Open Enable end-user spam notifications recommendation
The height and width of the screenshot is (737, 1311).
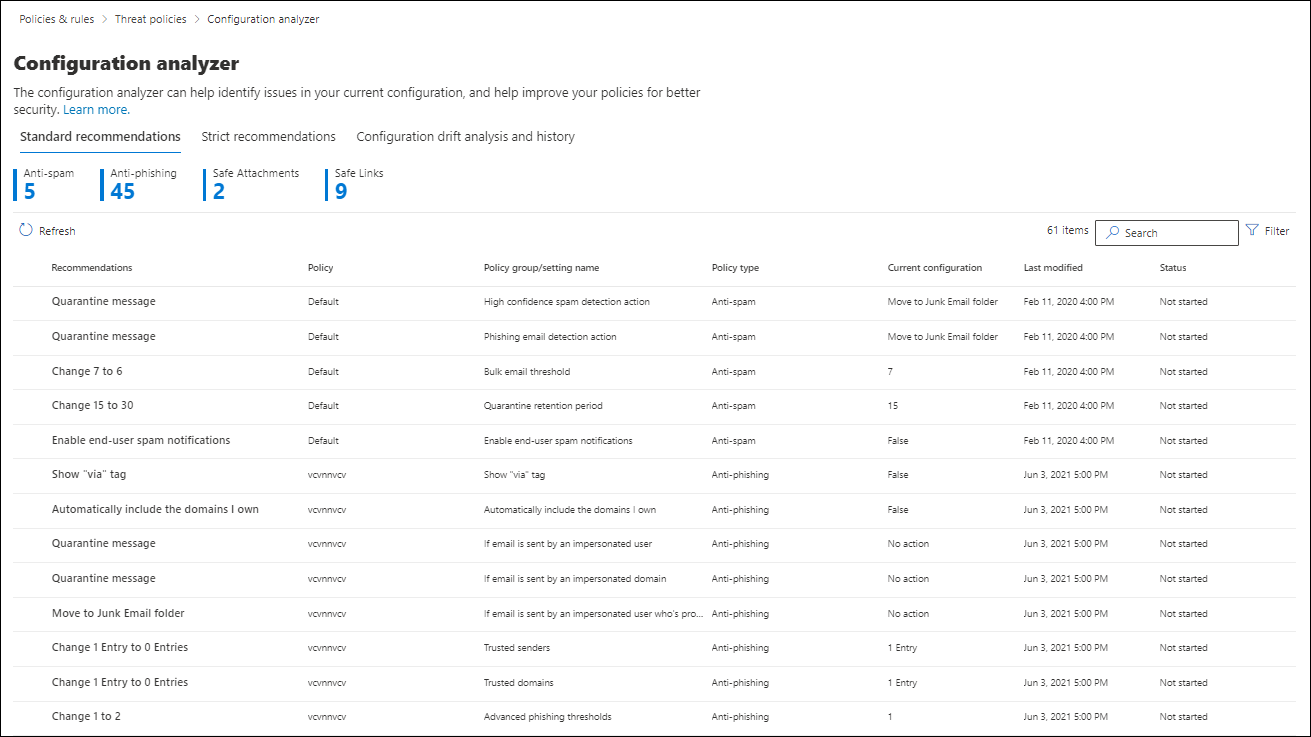pyautogui.click(x=141, y=441)
